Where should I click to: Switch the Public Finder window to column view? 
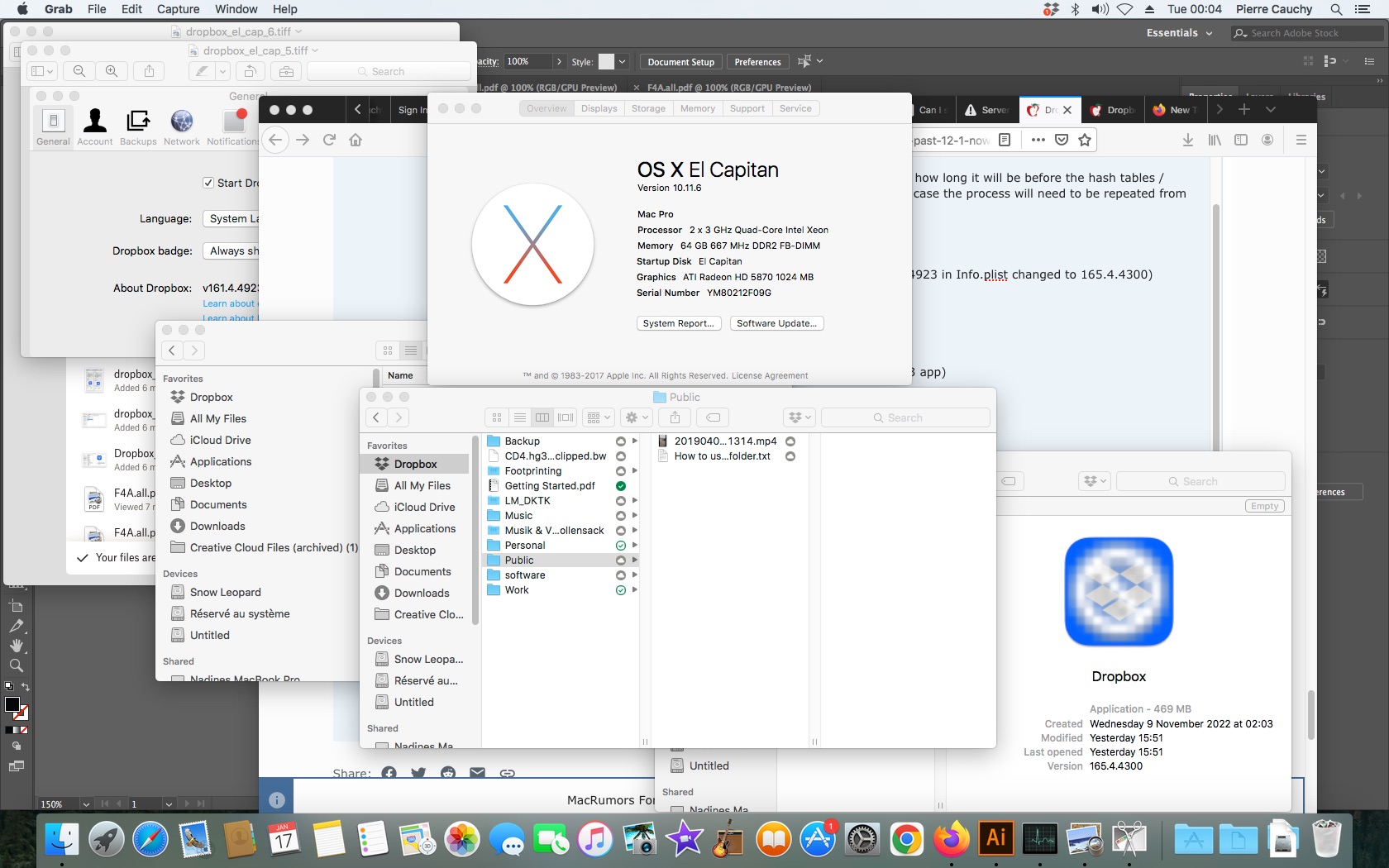click(542, 417)
